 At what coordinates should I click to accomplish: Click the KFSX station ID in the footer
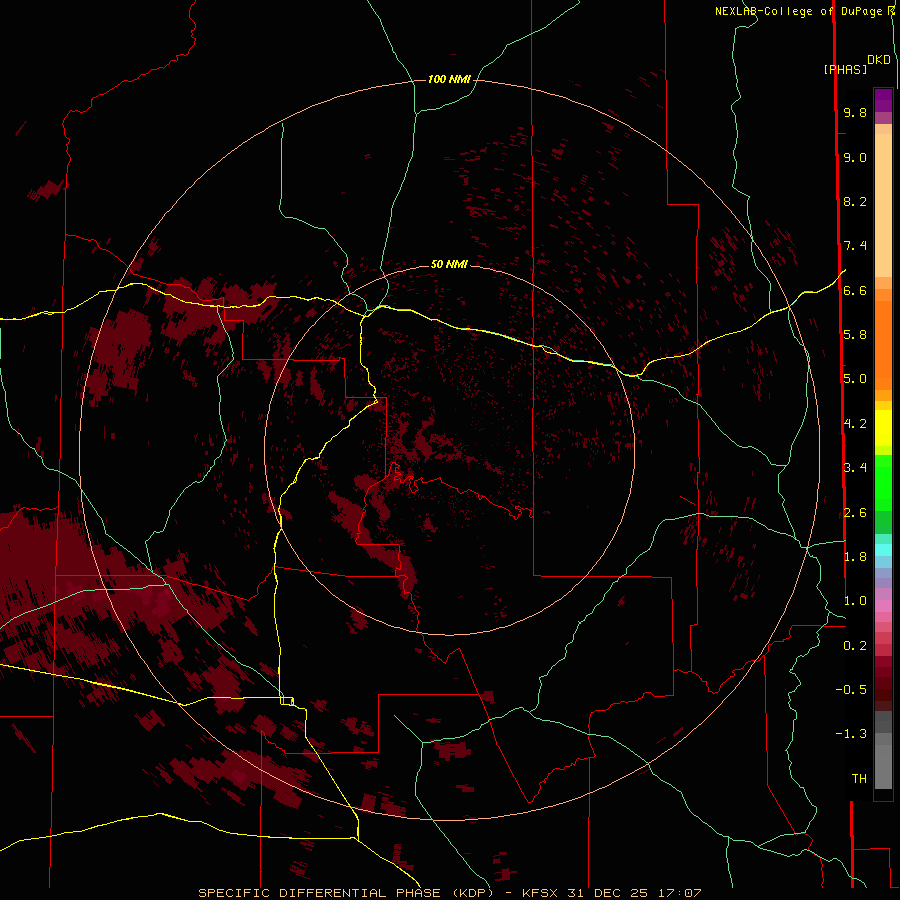540,893
